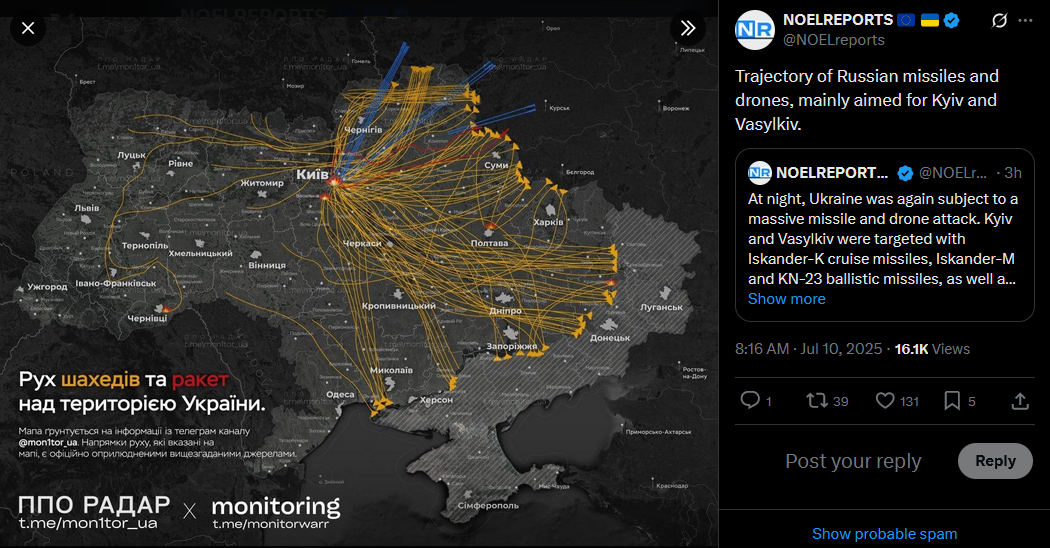This screenshot has width=1050, height=548.
Task: Click Show probable spam link
Action: [x=885, y=534]
